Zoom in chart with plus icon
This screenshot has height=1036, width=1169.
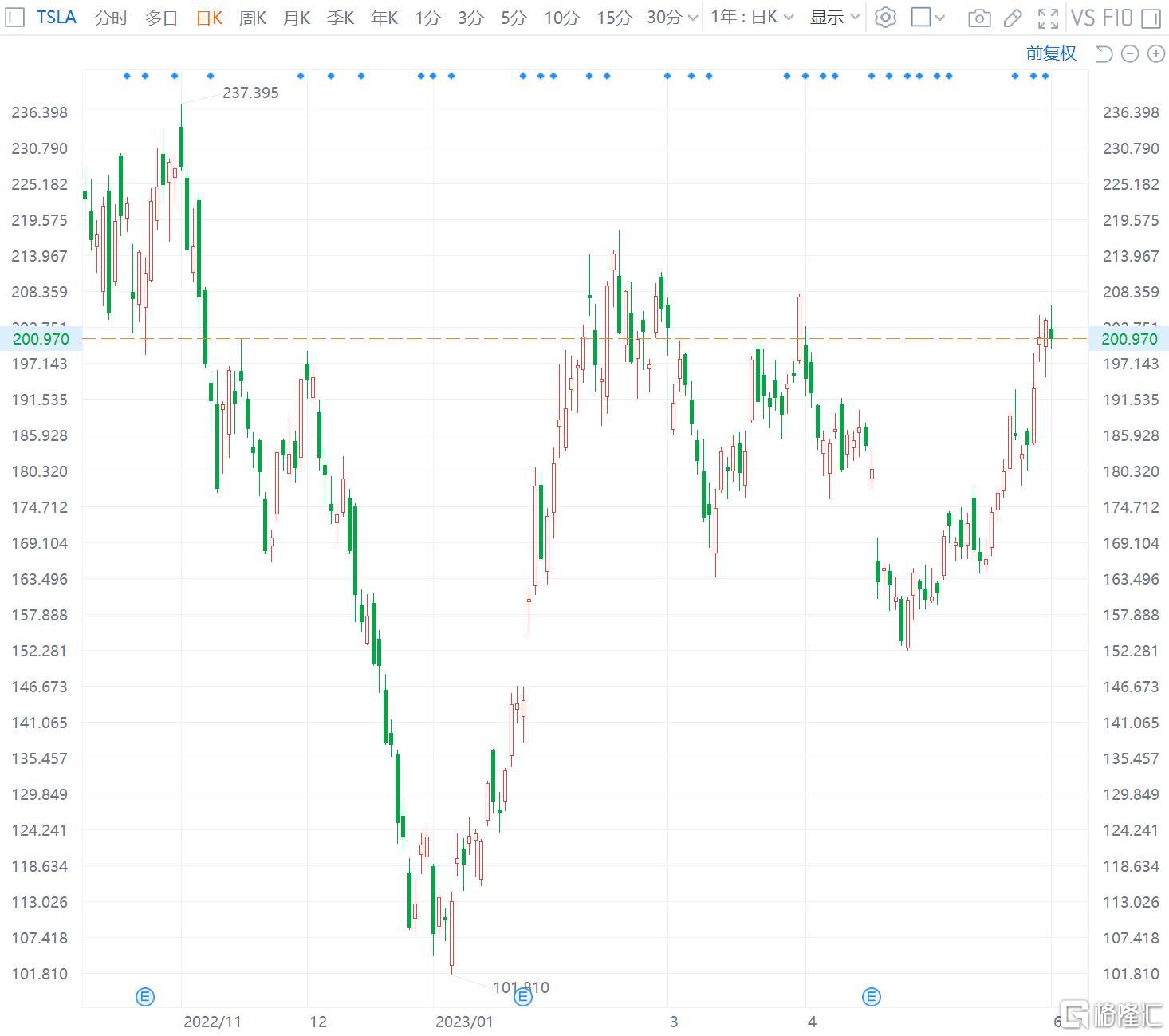(1155, 53)
